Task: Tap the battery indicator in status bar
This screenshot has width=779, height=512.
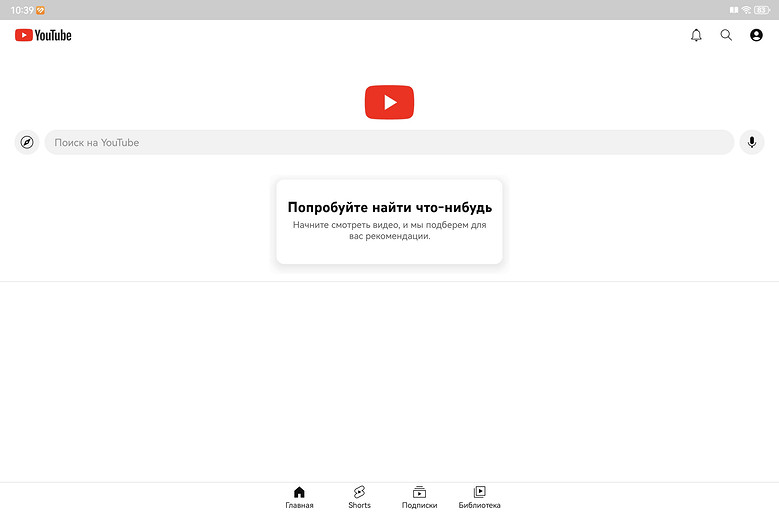Action: pos(761,10)
